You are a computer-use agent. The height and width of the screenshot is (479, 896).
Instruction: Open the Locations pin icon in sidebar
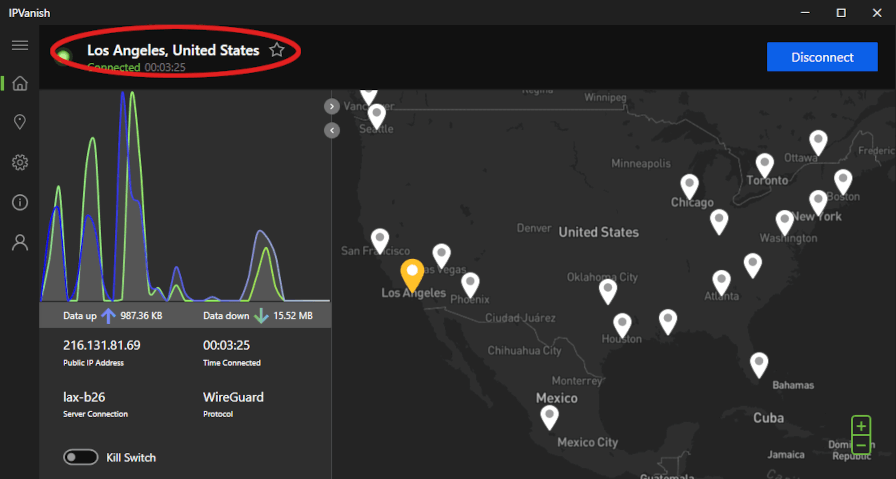[20, 122]
